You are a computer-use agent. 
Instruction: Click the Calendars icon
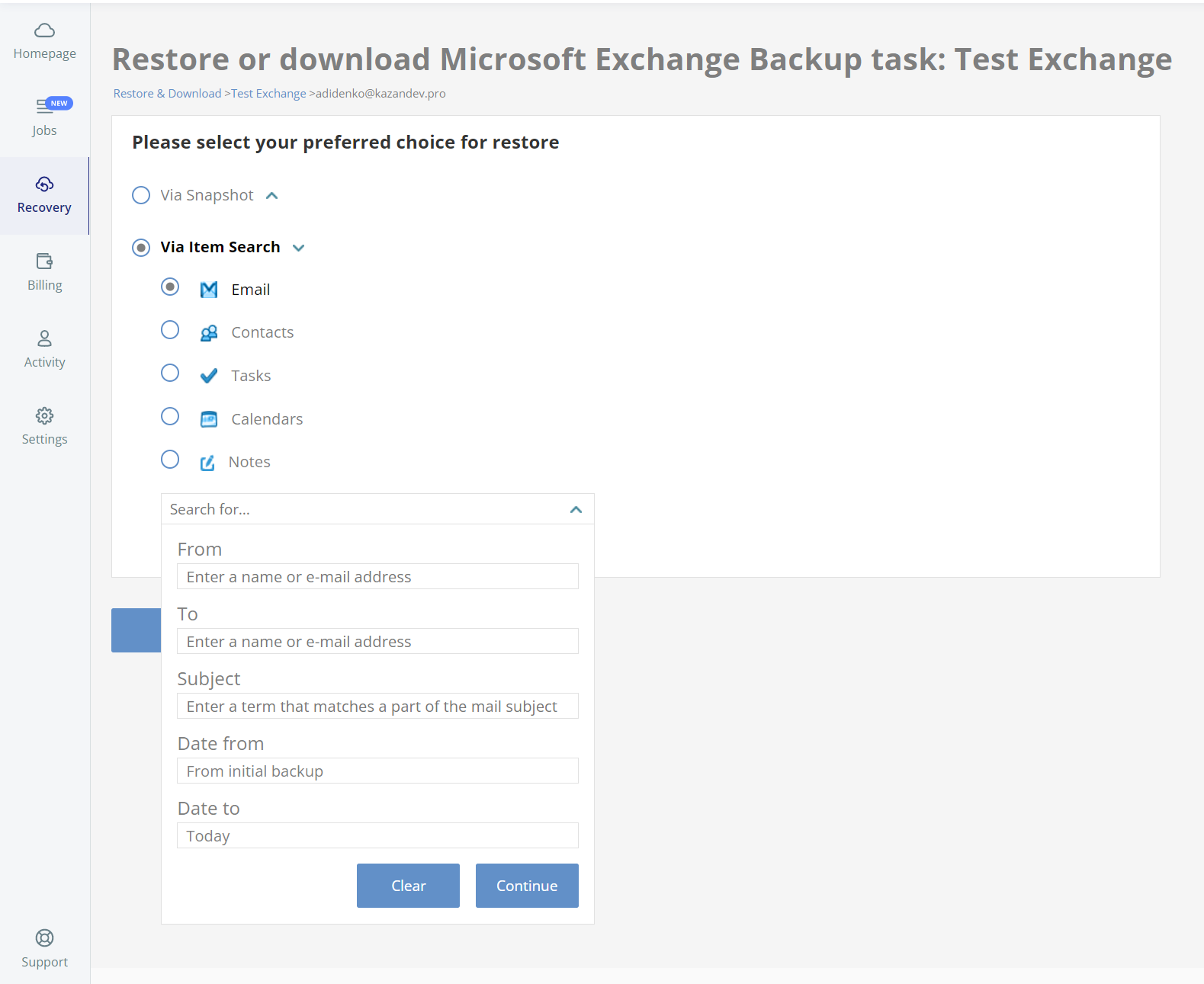[x=209, y=419]
